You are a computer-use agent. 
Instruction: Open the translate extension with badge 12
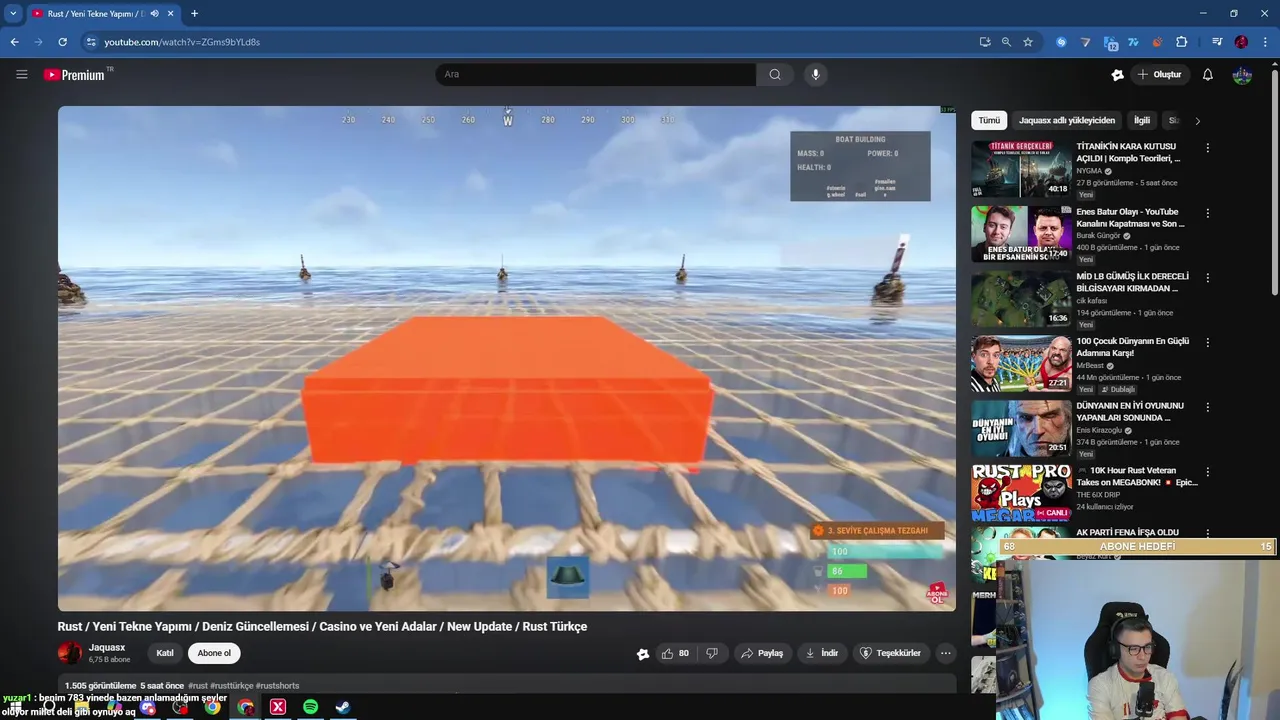[x=1110, y=42]
